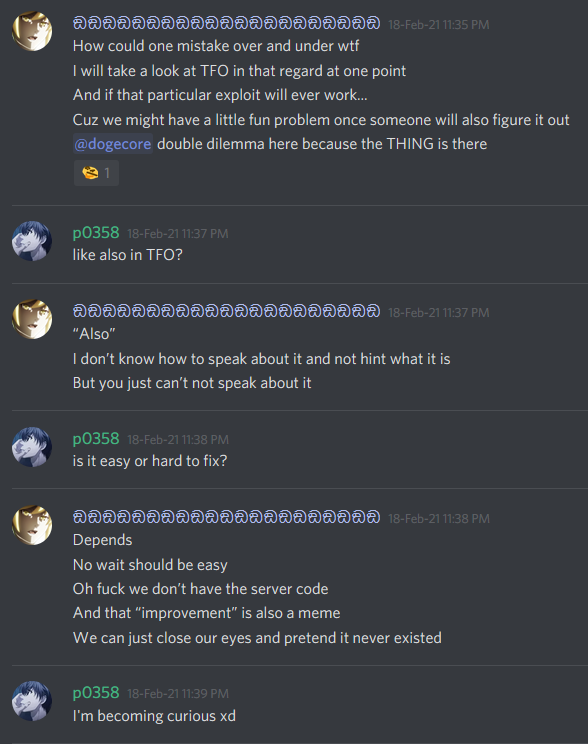
Task: Open avatar beside the 11:35 PM message
Action: [32, 31]
